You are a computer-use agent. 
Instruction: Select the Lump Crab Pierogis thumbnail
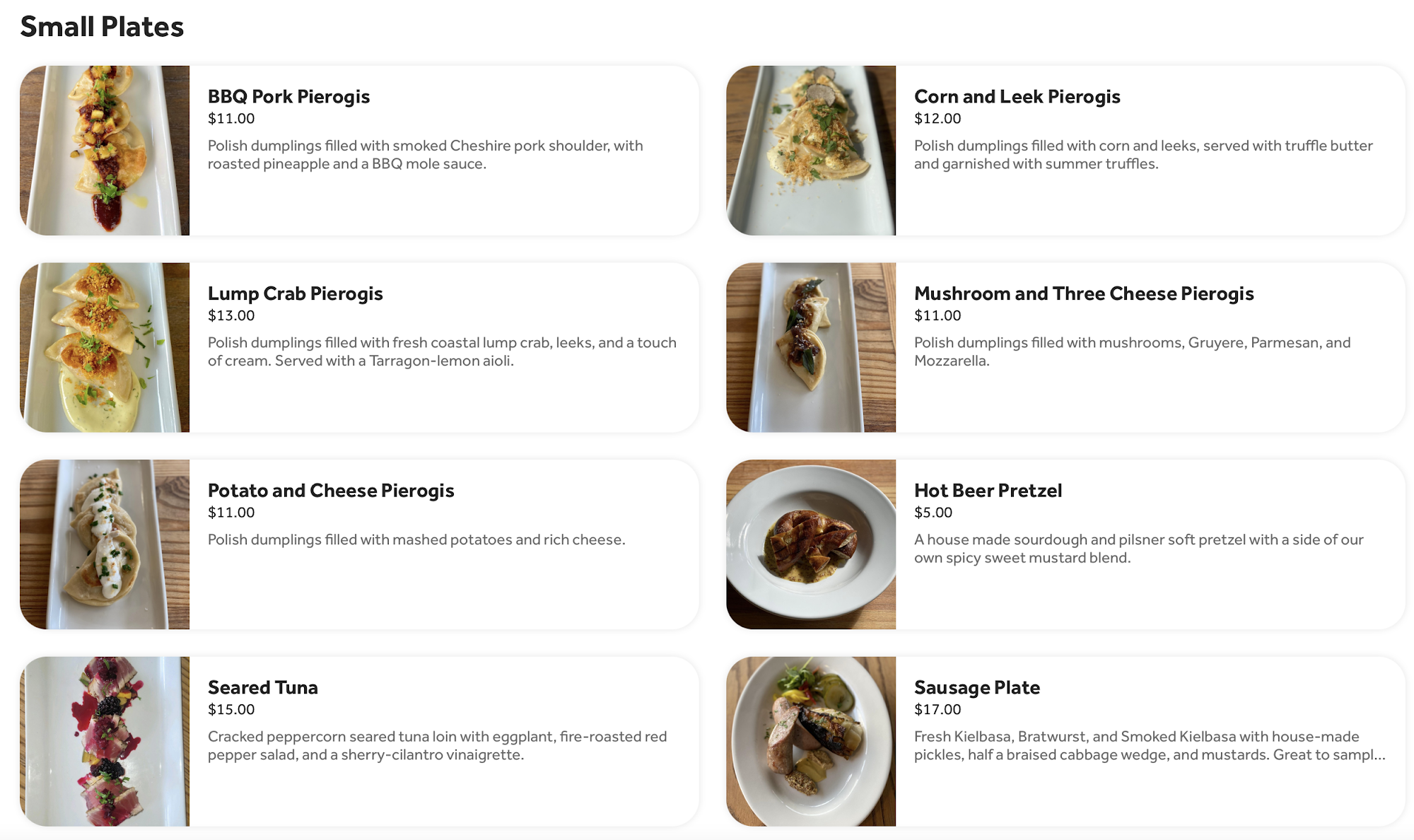[105, 347]
